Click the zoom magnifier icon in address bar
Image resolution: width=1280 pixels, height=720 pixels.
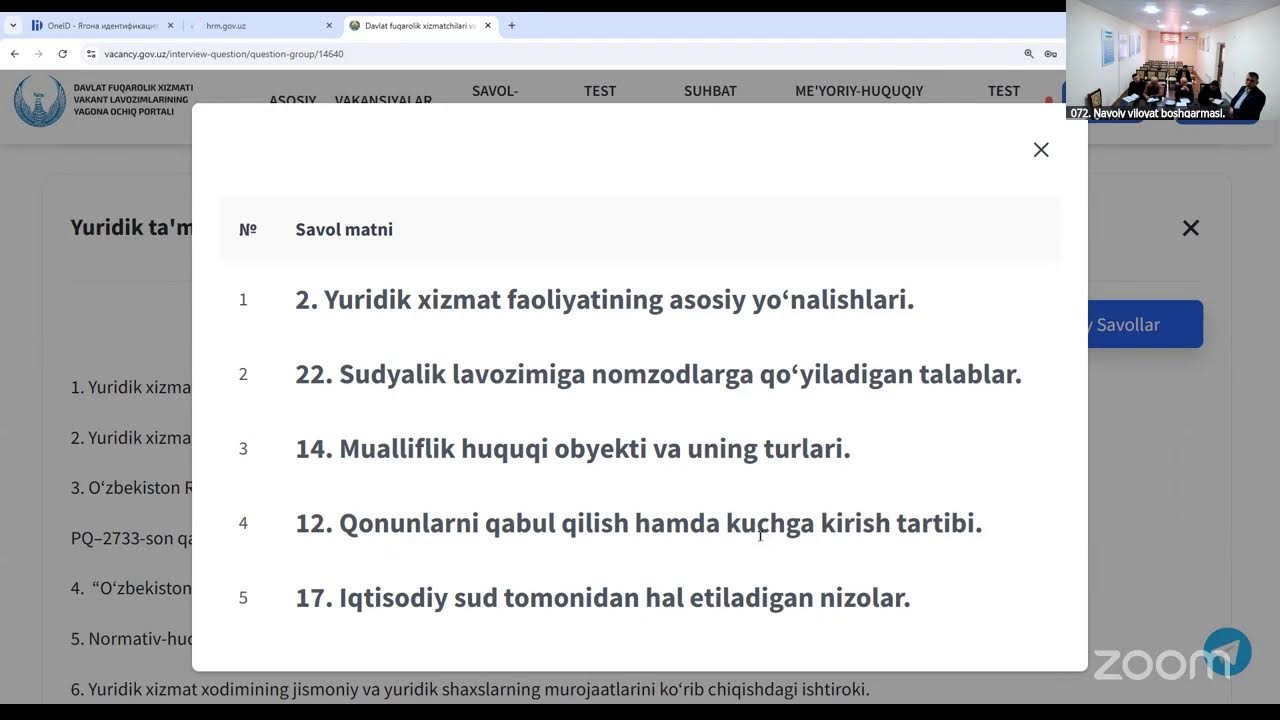tap(1029, 54)
